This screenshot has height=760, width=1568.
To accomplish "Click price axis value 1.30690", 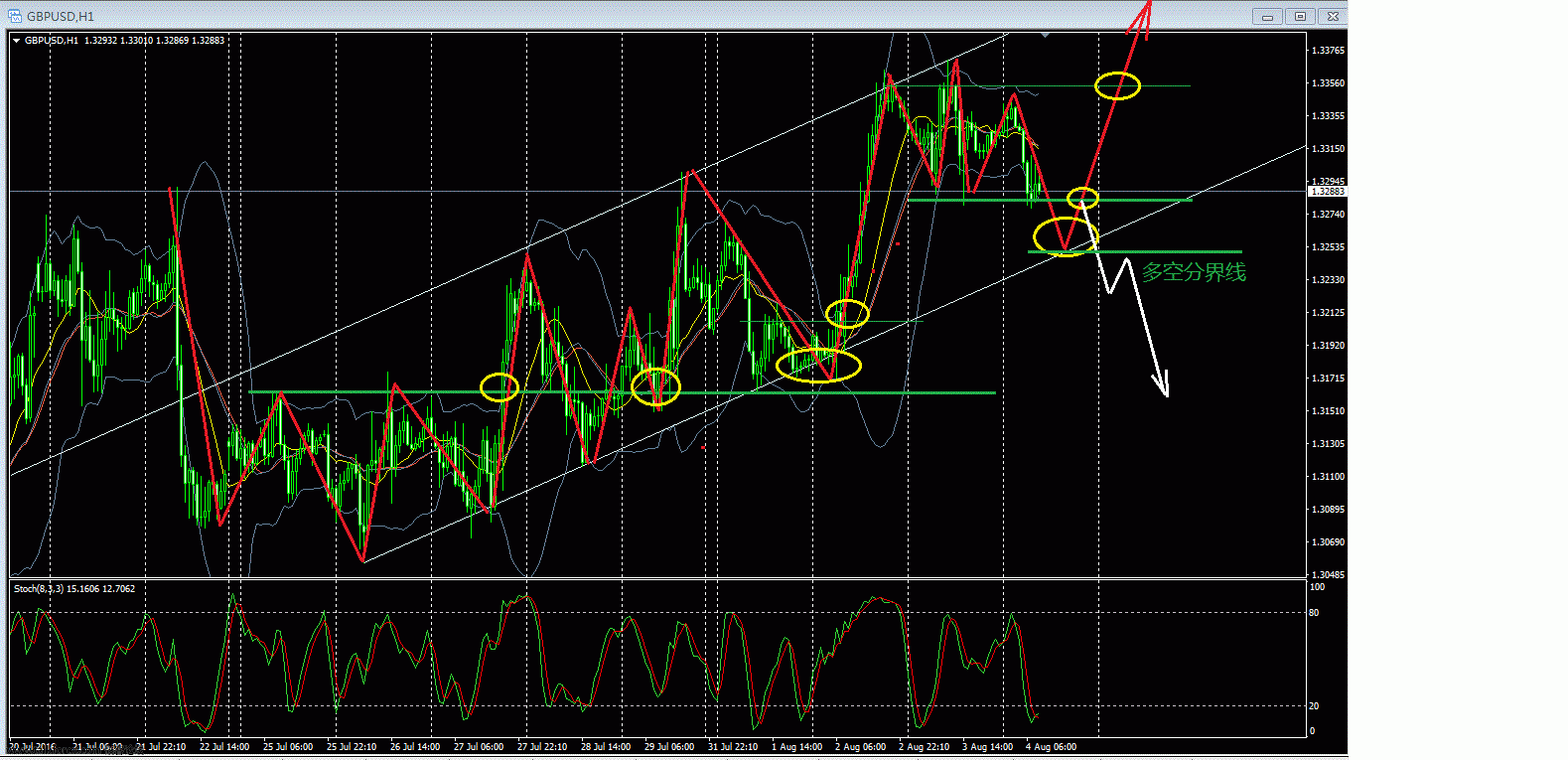I will click(x=1328, y=541).
